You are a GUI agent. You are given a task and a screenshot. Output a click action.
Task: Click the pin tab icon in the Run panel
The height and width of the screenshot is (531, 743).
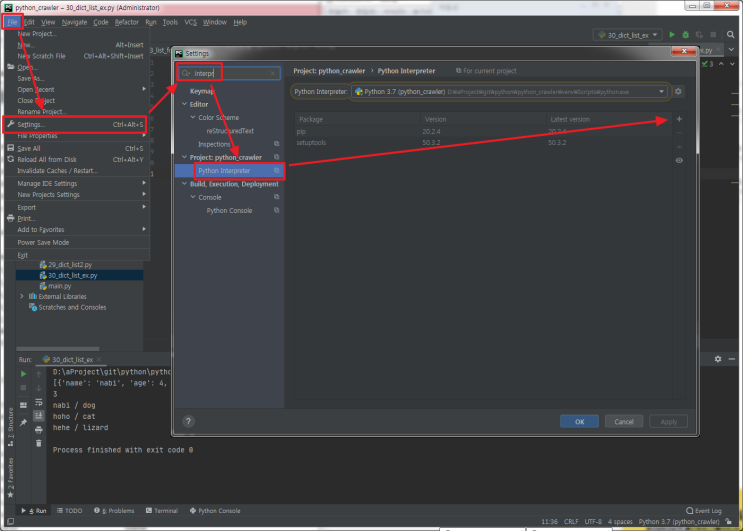point(23,422)
